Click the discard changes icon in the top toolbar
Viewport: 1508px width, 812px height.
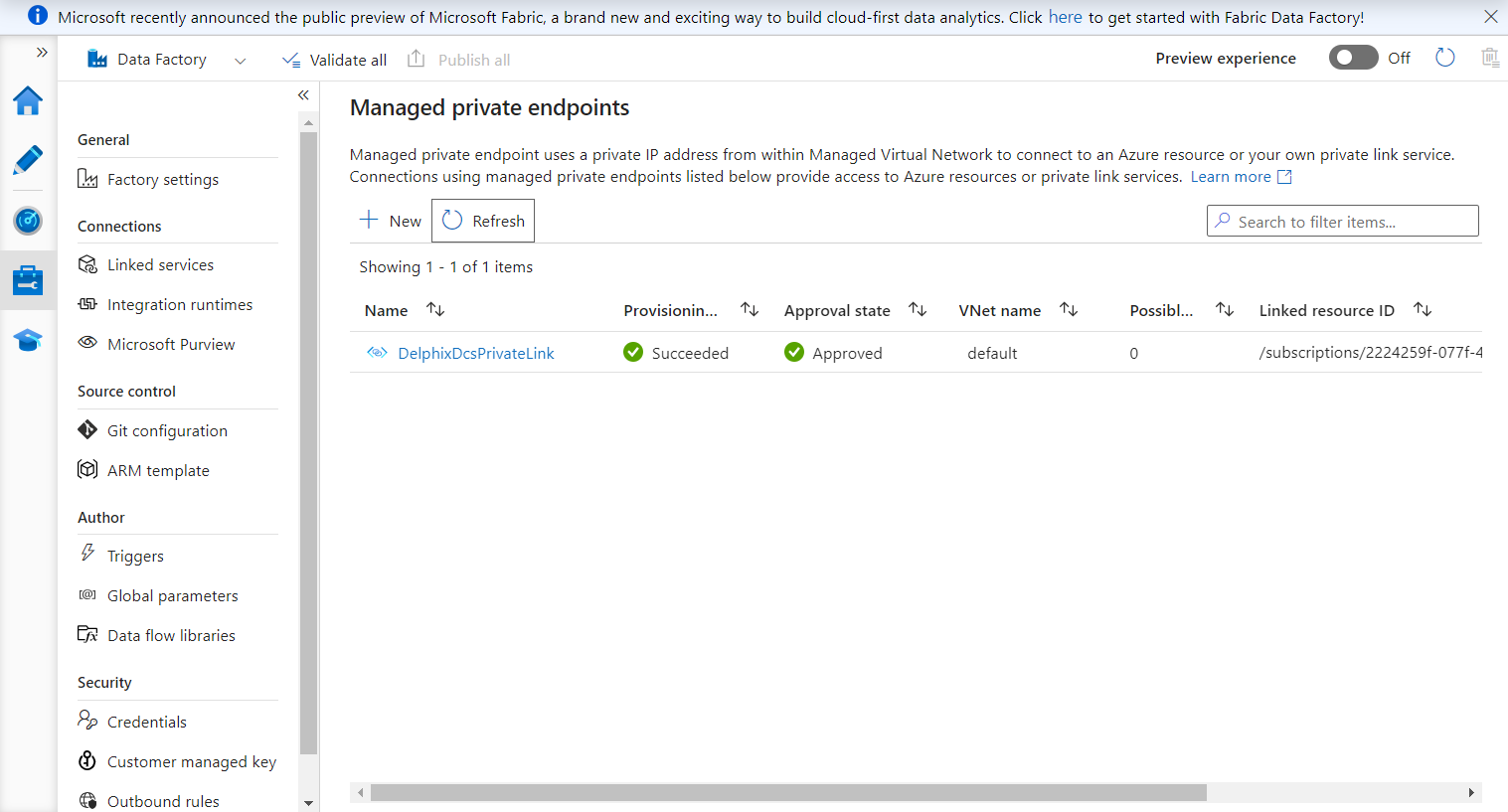tap(1490, 58)
